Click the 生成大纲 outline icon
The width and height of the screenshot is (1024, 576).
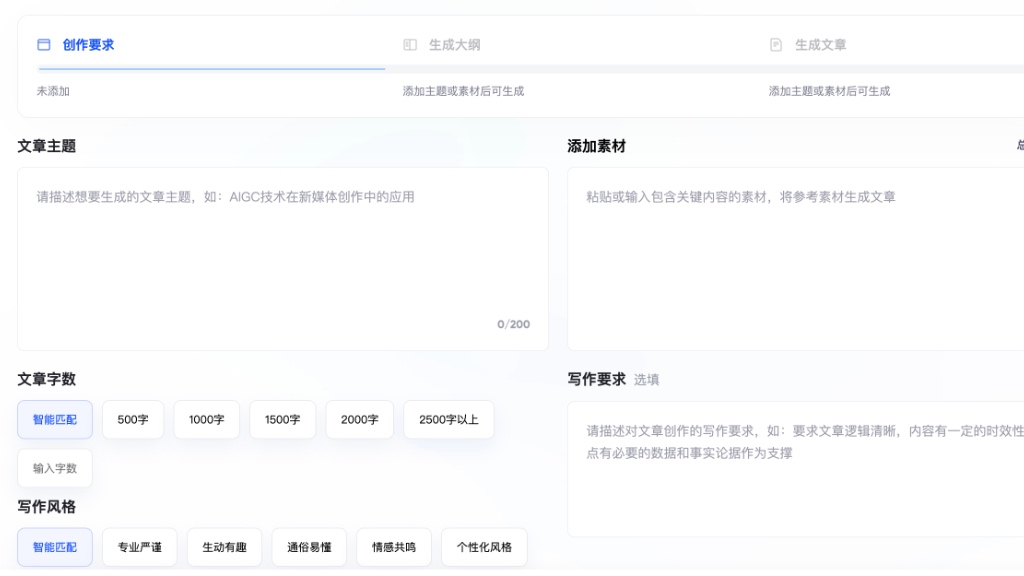[x=410, y=45]
